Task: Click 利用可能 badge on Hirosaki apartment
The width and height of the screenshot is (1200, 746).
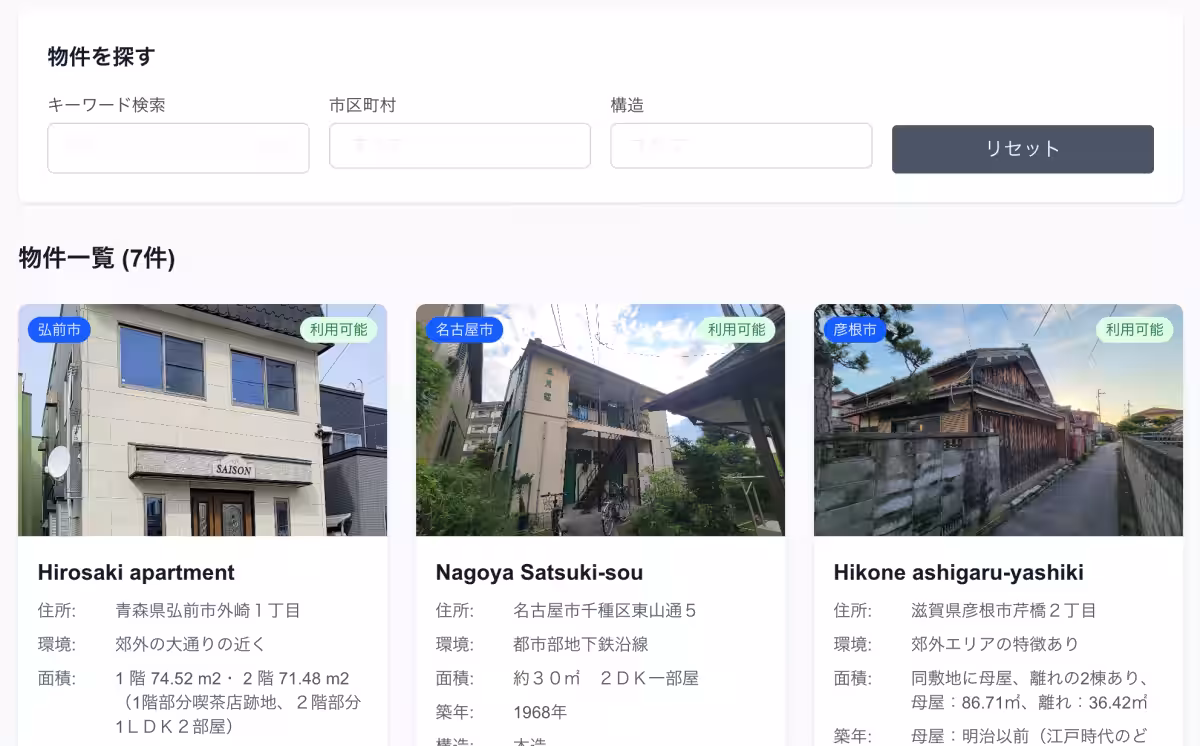Action: pyautogui.click(x=338, y=329)
